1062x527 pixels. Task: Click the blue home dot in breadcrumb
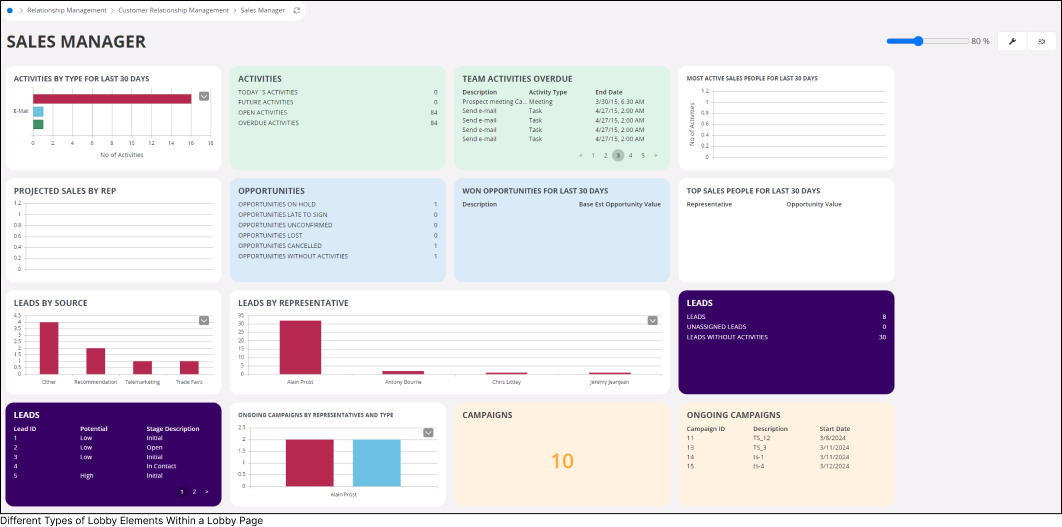point(10,10)
